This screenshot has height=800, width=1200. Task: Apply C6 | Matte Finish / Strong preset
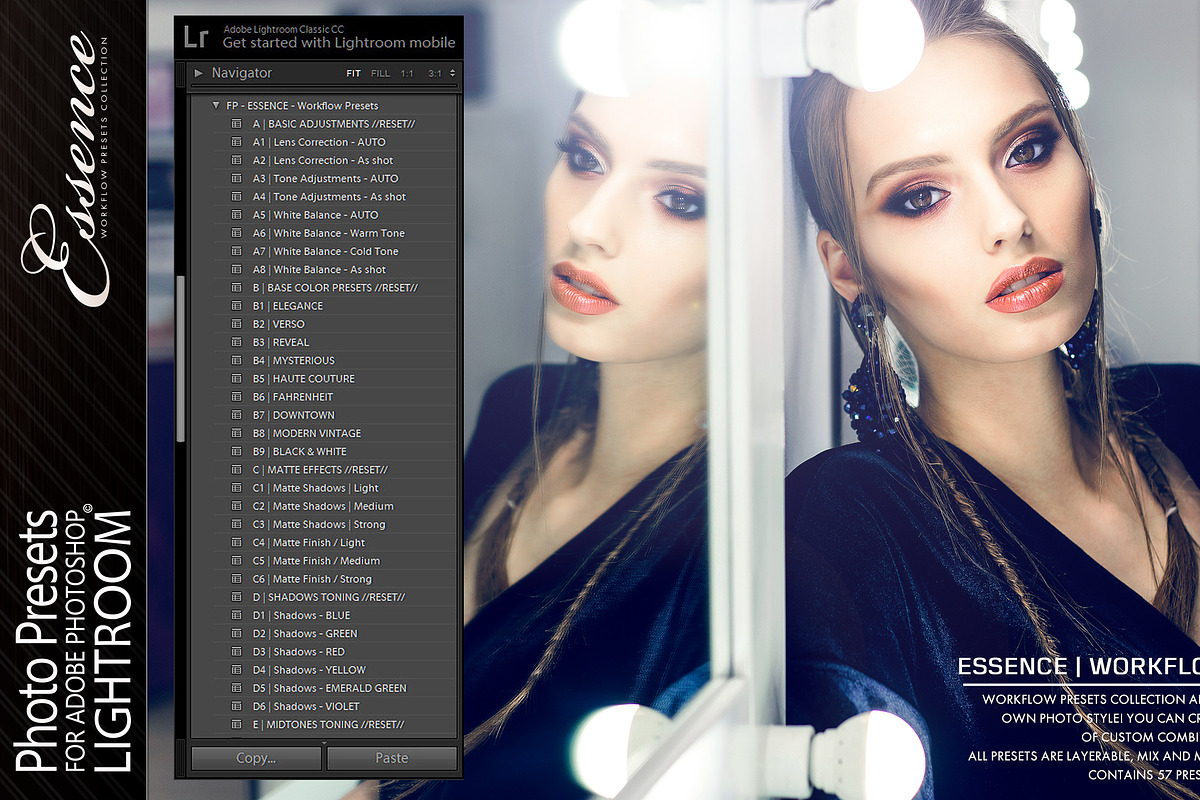[312, 579]
